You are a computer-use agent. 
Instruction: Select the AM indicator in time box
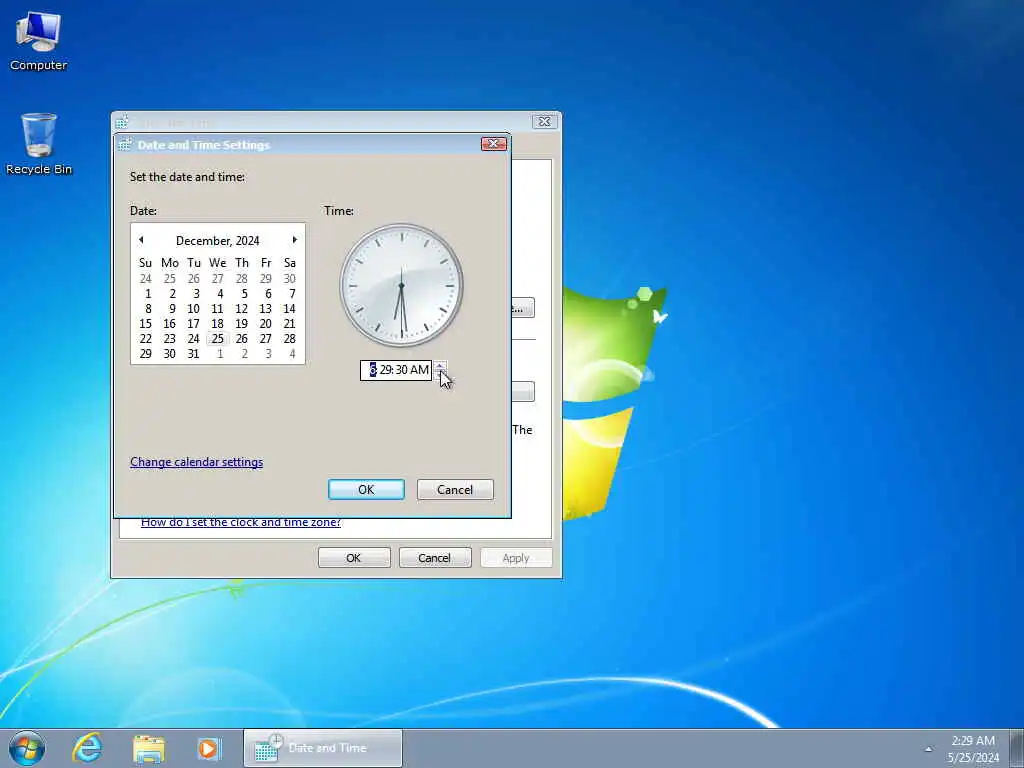(420, 370)
